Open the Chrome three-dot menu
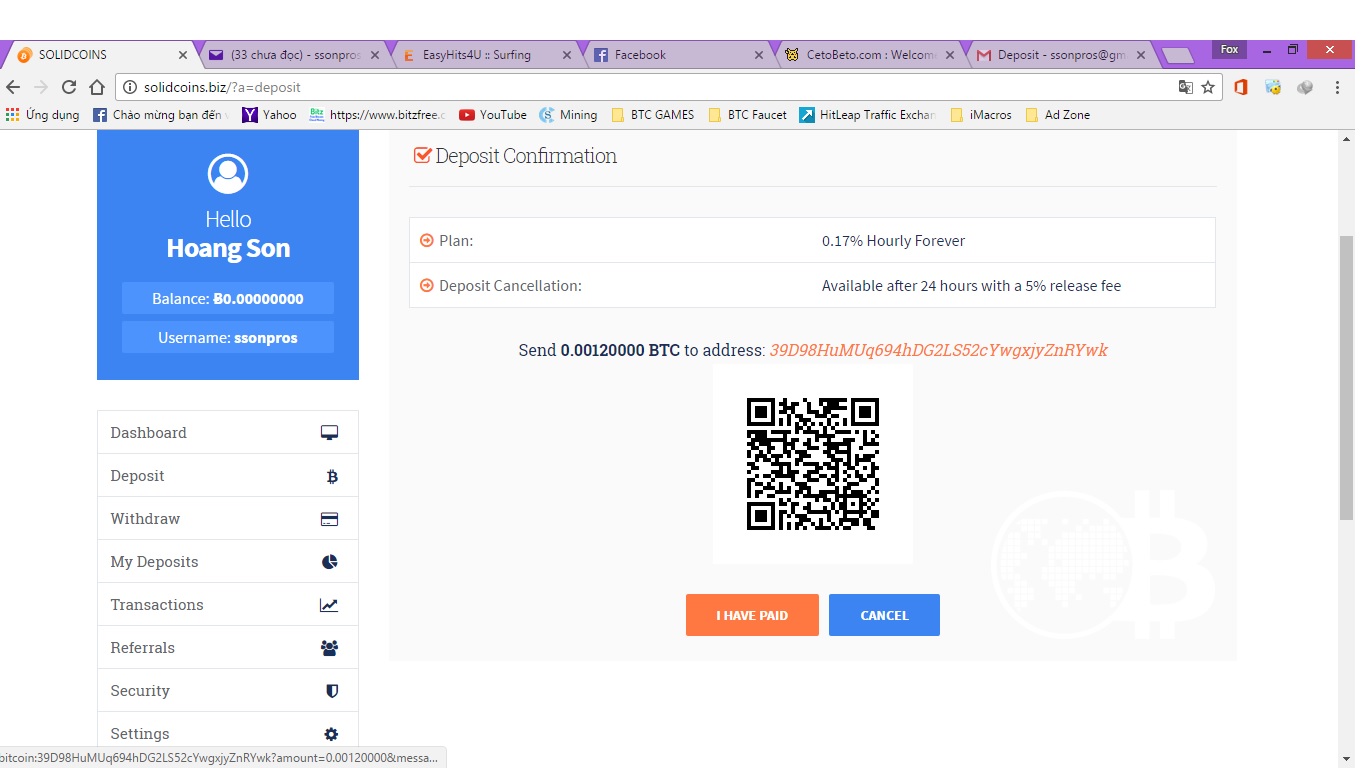This screenshot has height=768, width=1364. [1338, 87]
